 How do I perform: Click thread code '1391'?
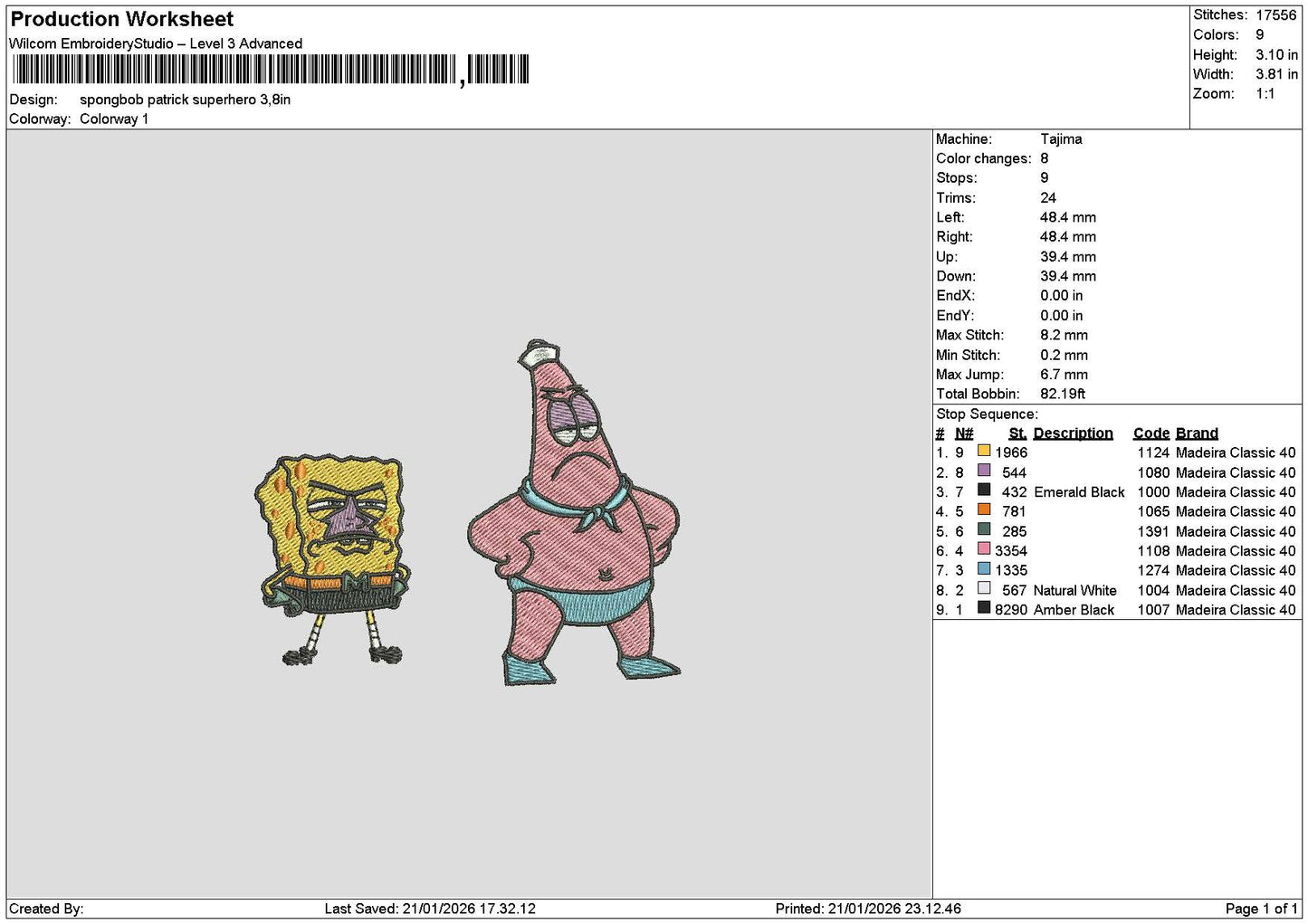tap(1153, 531)
